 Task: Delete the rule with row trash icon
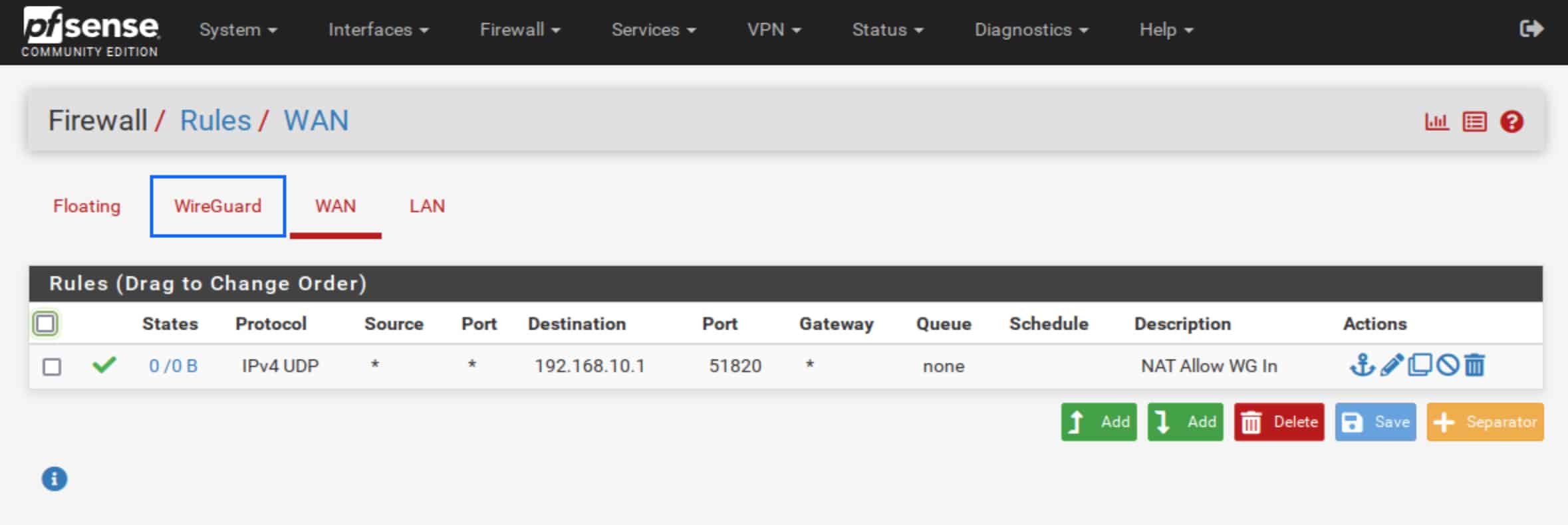(1474, 365)
